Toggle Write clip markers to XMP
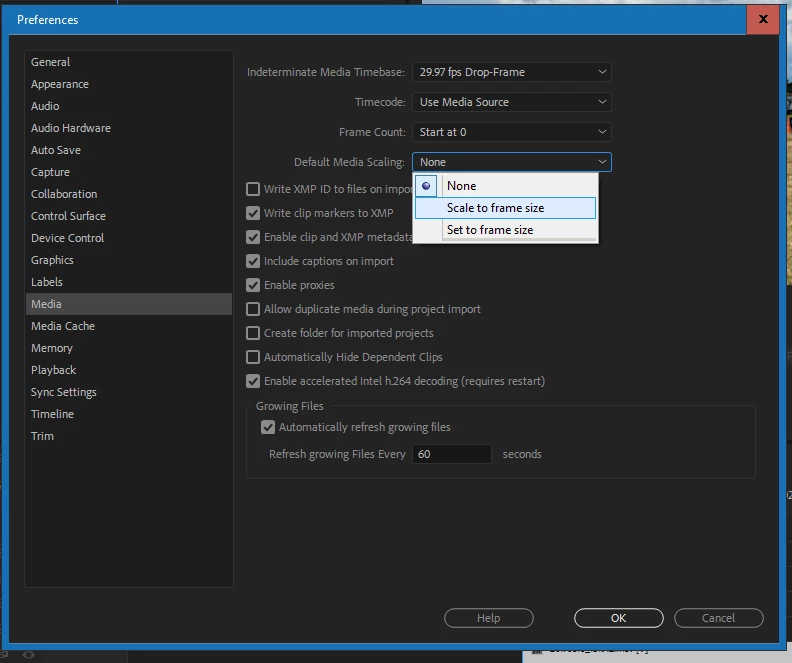Image resolution: width=792 pixels, height=663 pixels. (253, 213)
